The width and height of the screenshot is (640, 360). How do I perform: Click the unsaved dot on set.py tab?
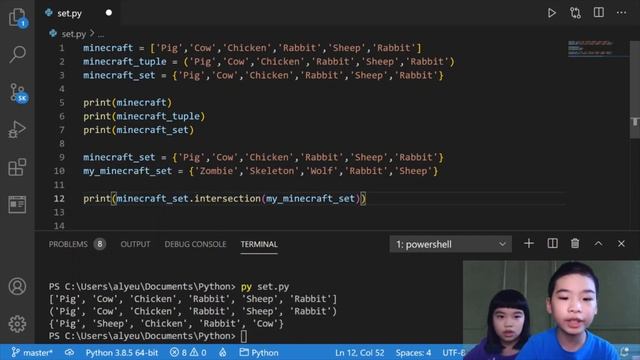[x=109, y=13]
